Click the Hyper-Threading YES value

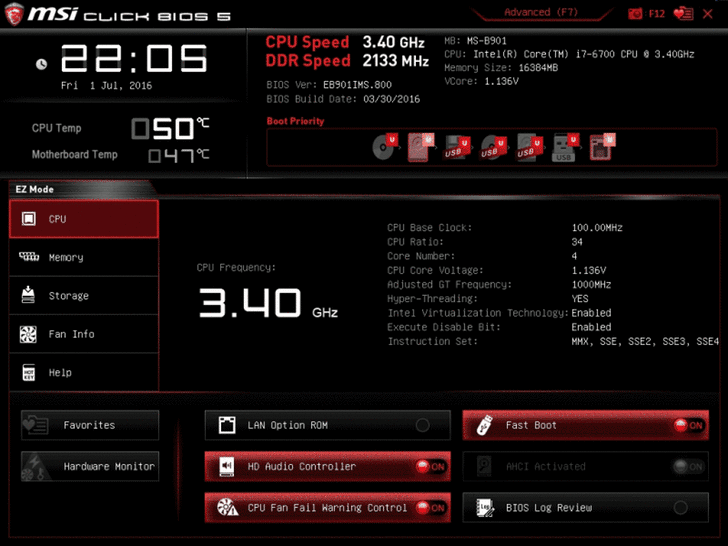[x=580, y=299]
